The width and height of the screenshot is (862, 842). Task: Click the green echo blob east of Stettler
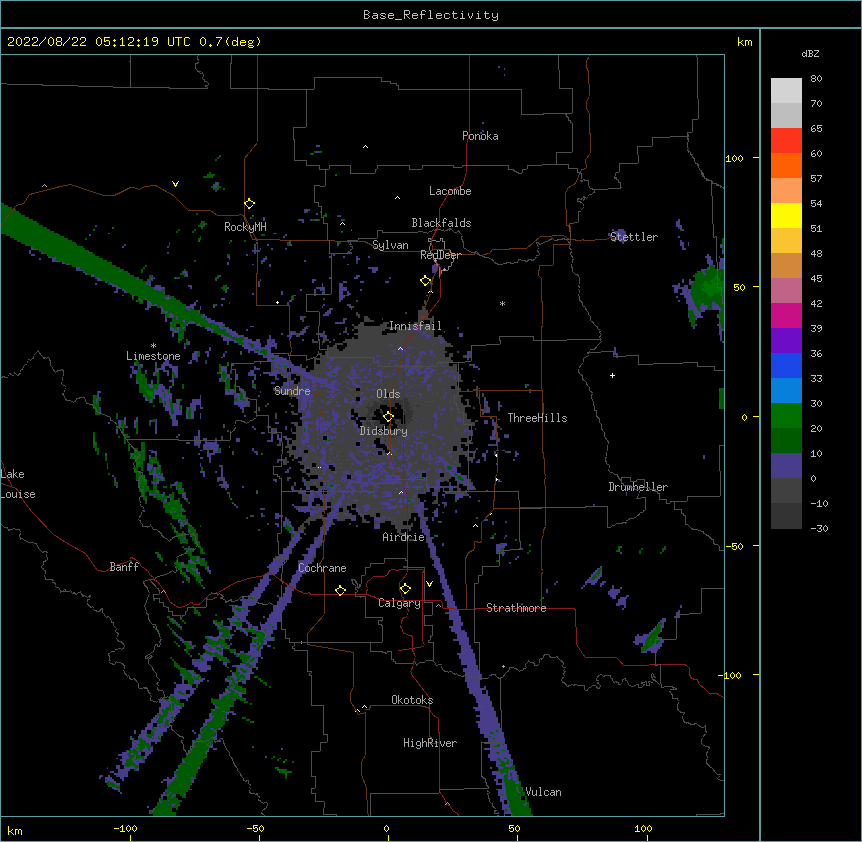click(707, 287)
